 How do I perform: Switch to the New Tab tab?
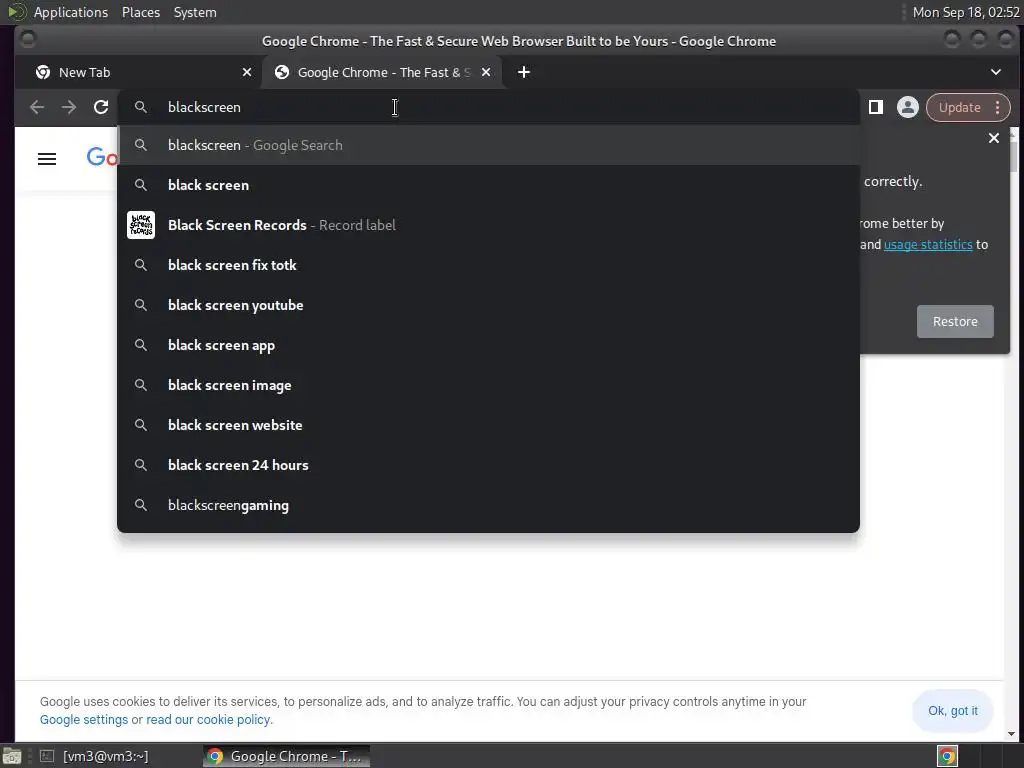(140, 72)
